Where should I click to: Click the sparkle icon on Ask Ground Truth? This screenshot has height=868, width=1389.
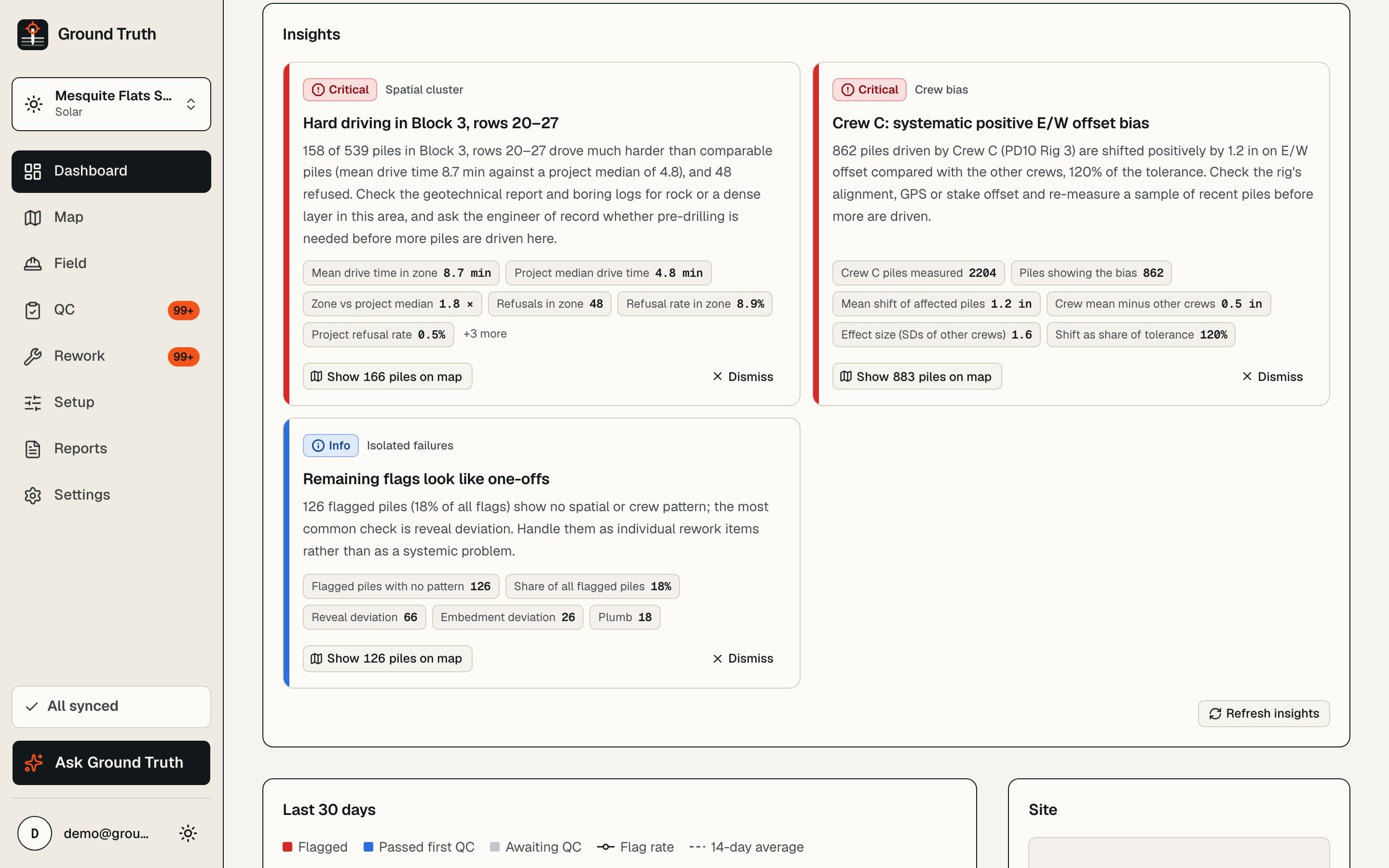pos(34,762)
